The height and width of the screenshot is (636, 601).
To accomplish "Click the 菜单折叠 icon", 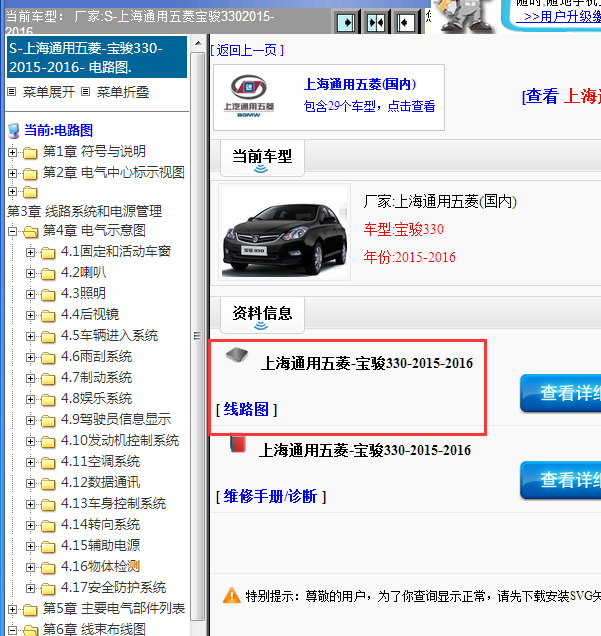I will point(85,92).
